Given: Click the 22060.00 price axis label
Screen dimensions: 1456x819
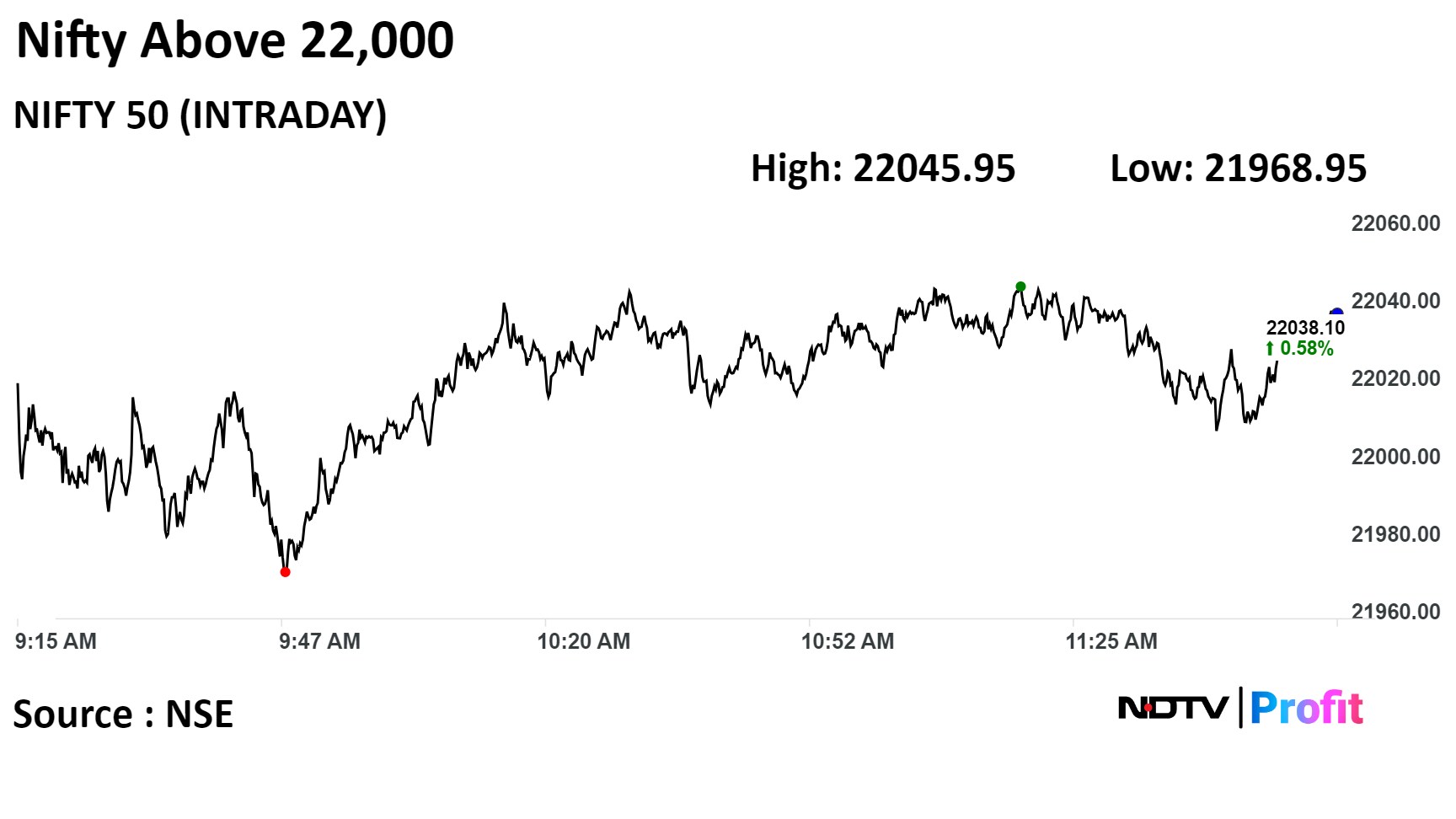Looking at the screenshot, I should [1395, 223].
